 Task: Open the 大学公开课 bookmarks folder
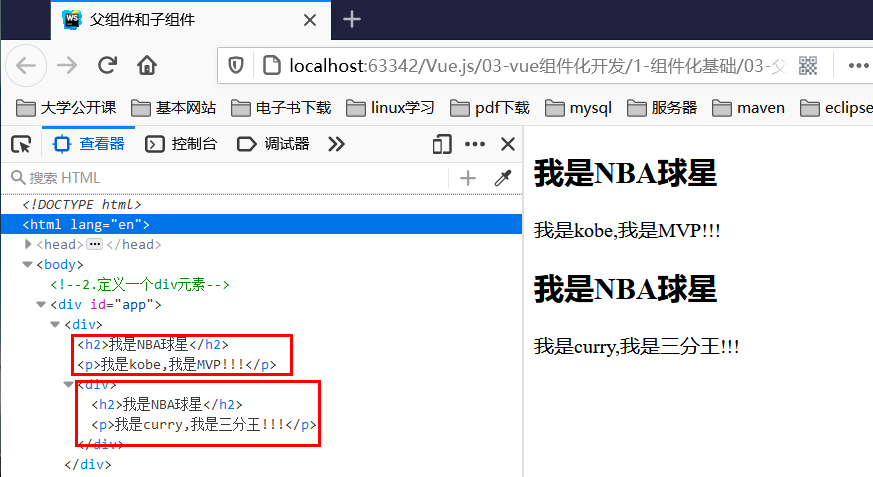tap(66, 107)
